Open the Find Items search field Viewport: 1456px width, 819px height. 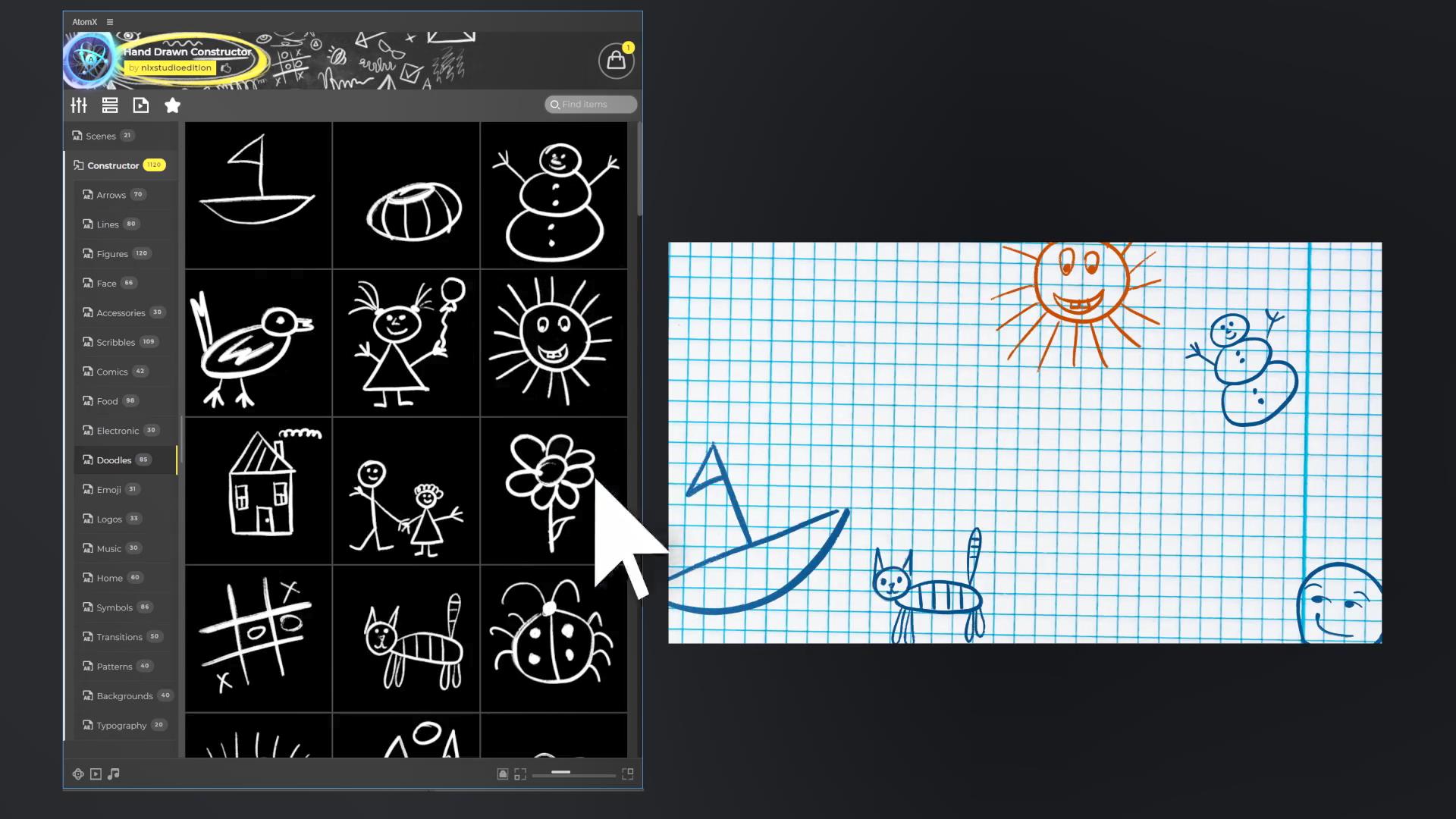[590, 104]
